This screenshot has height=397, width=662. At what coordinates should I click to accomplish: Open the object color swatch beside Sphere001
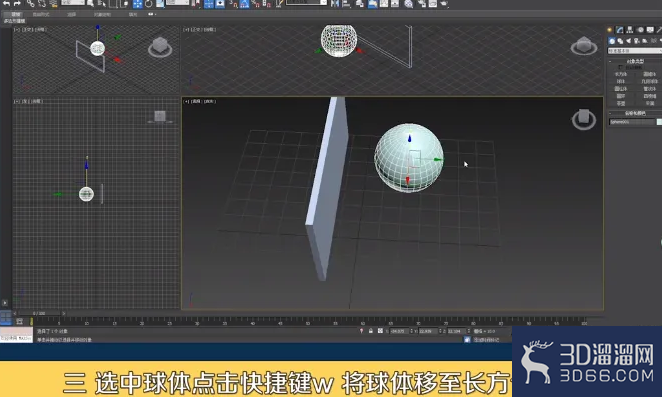coord(659,122)
